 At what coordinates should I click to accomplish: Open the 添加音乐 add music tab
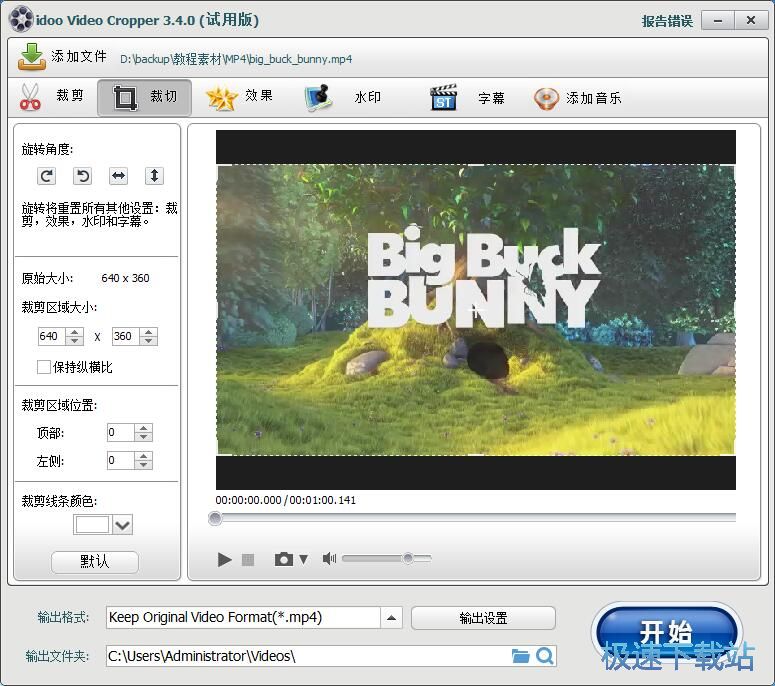(x=578, y=98)
